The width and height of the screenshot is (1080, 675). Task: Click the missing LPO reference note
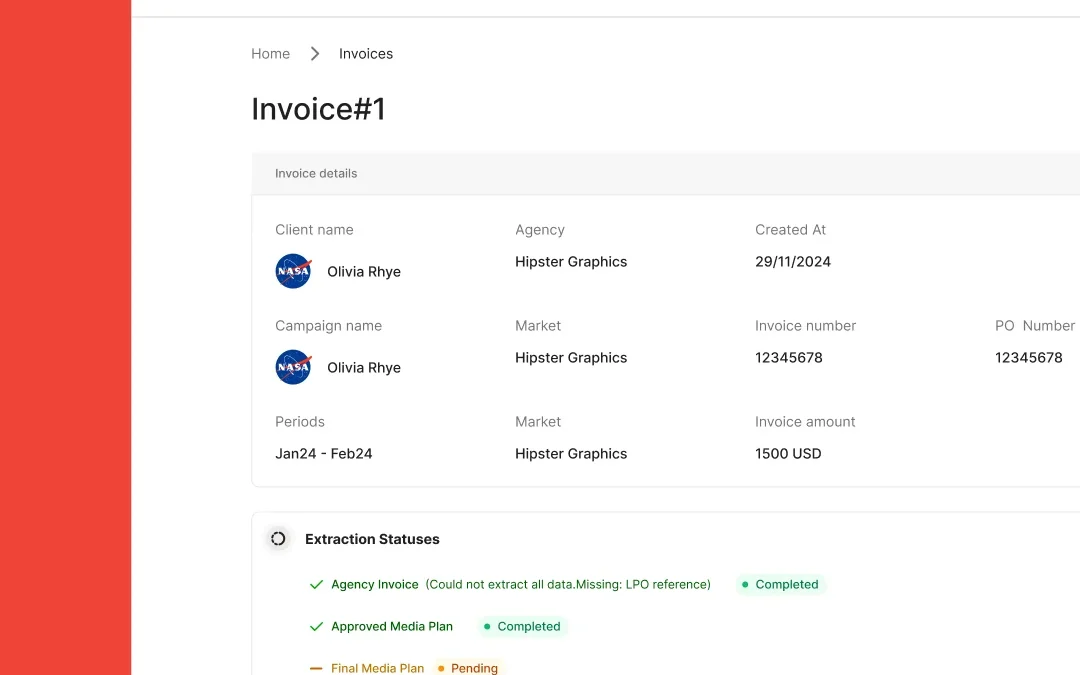point(568,585)
